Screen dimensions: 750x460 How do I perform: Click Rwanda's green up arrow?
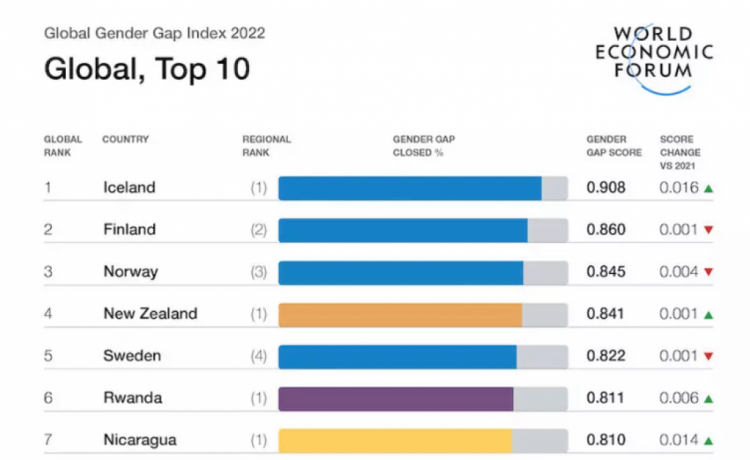coord(709,398)
